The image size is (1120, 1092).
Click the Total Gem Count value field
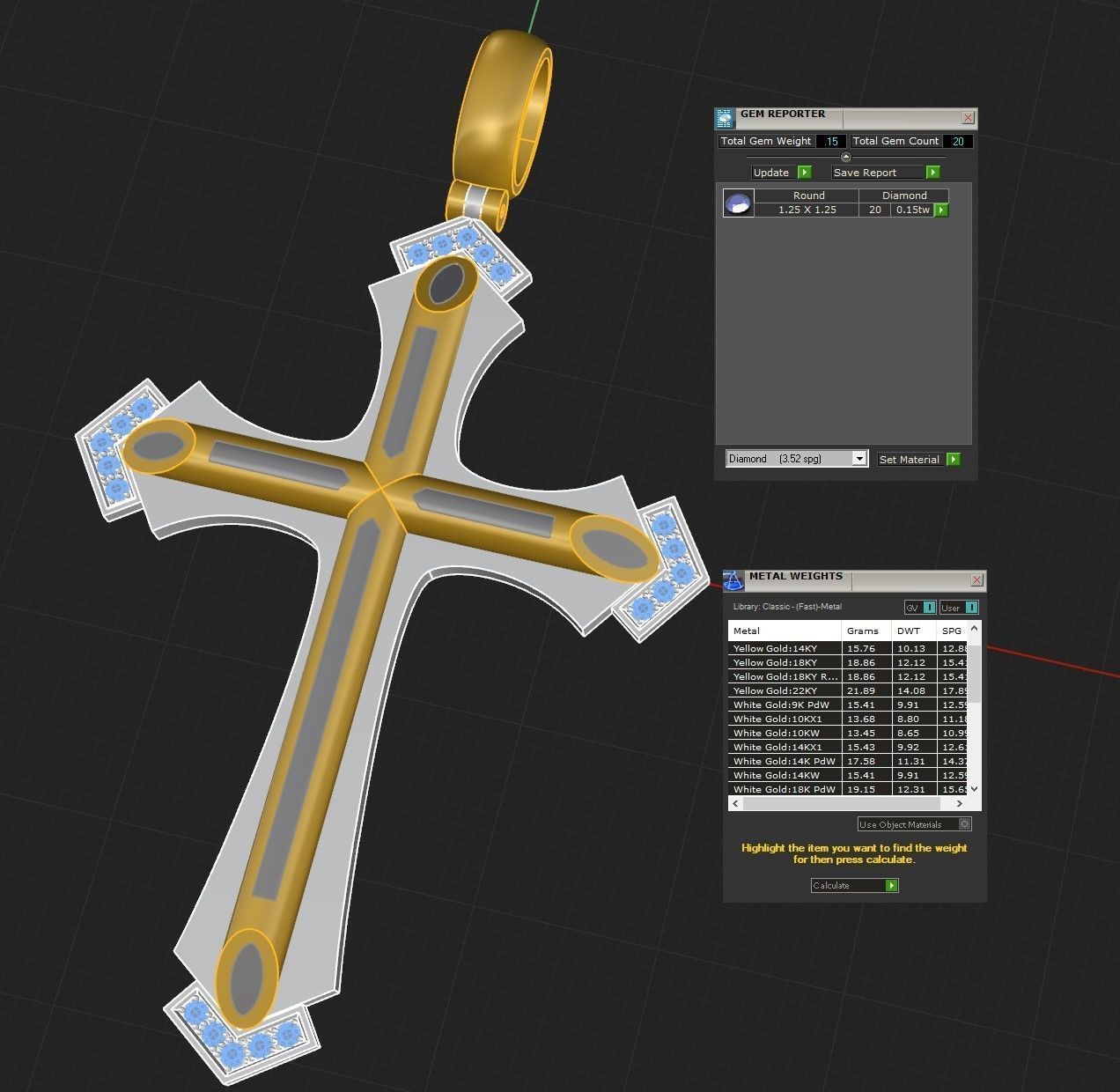[x=958, y=141]
